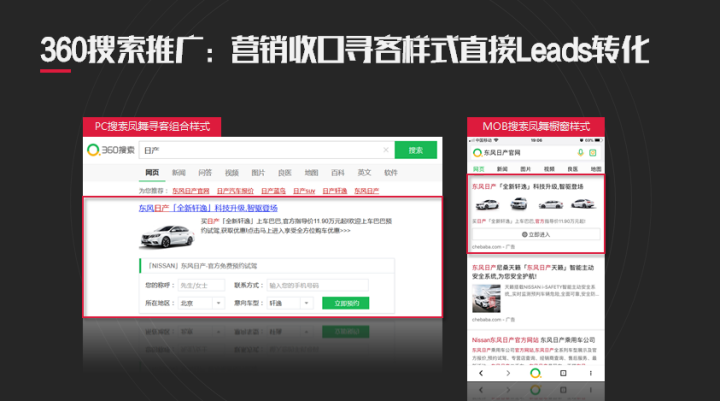Select the mobile 地图 tab
Screen dimensions: 720x401
tap(596, 169)
